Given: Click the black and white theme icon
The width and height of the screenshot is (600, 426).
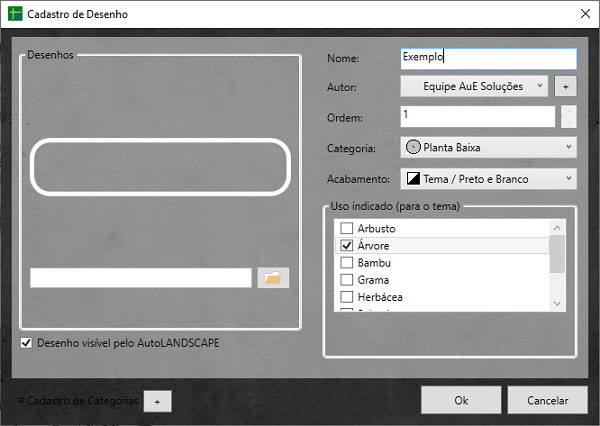Looking at the screenshot, I should (413, 179).
